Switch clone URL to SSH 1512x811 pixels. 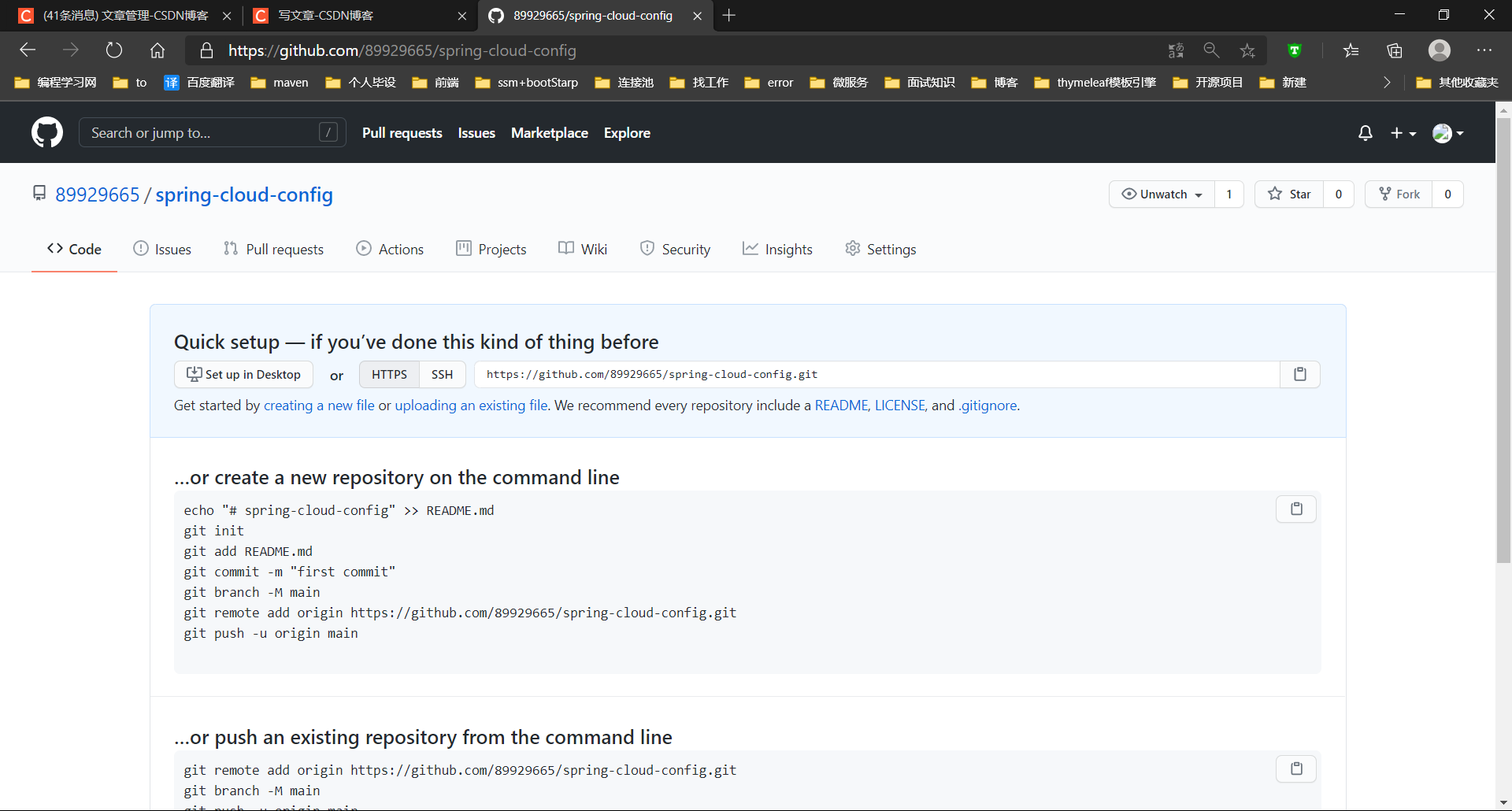tap(442, 374)
